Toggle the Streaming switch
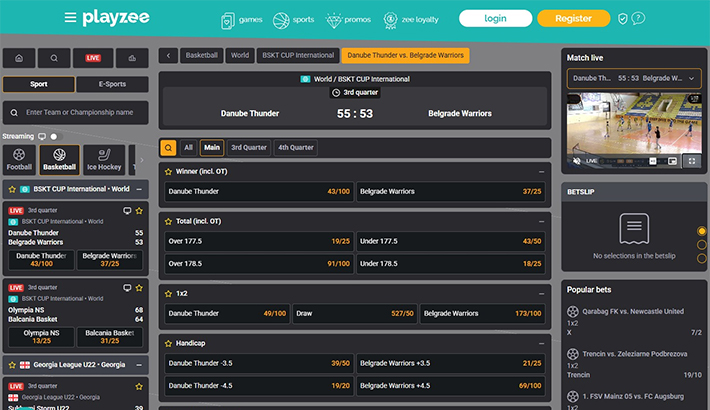Viewport: 710px width, 410px height. tap(55, 136)
